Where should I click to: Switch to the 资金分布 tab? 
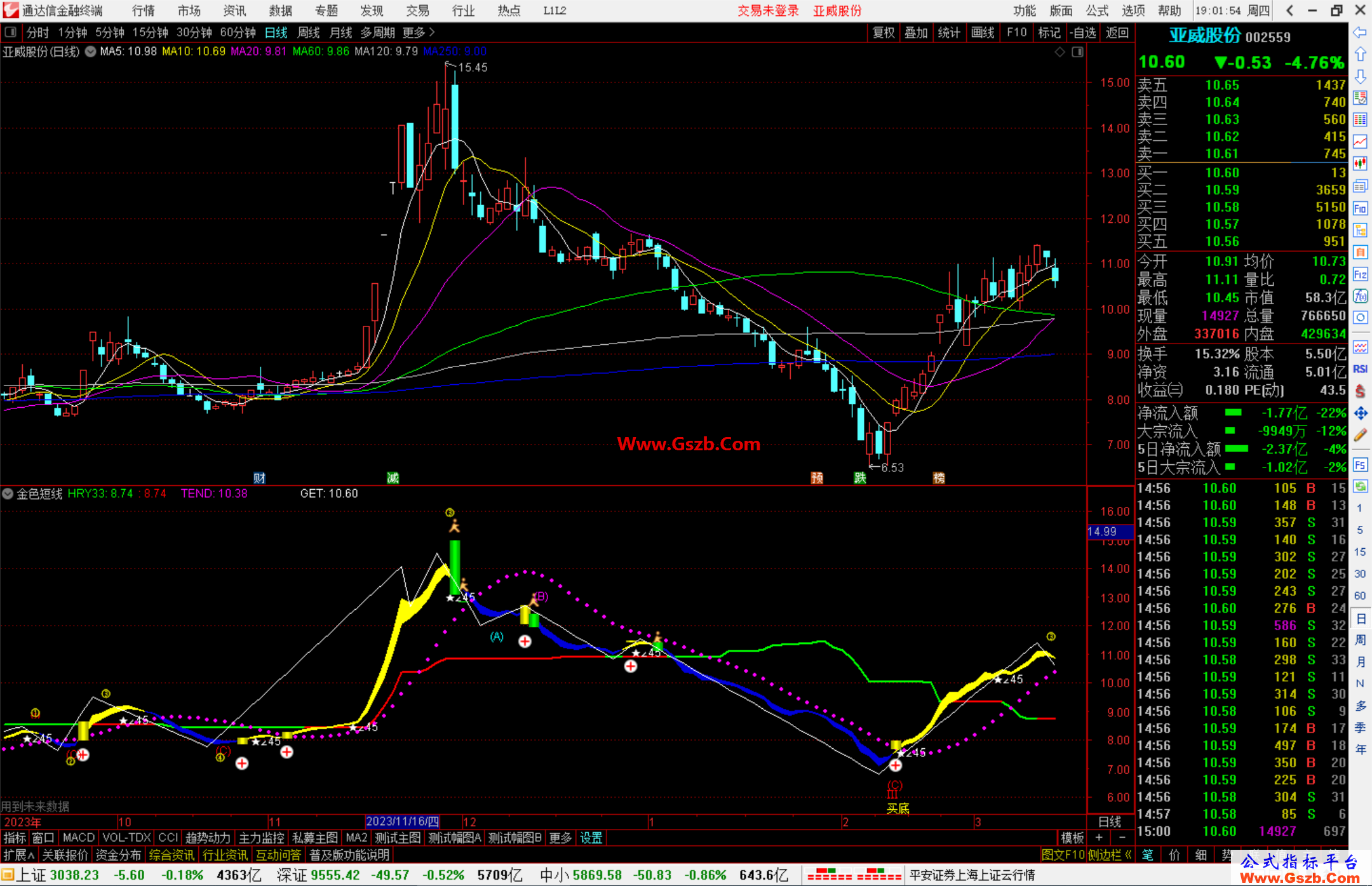click(118, 855)
